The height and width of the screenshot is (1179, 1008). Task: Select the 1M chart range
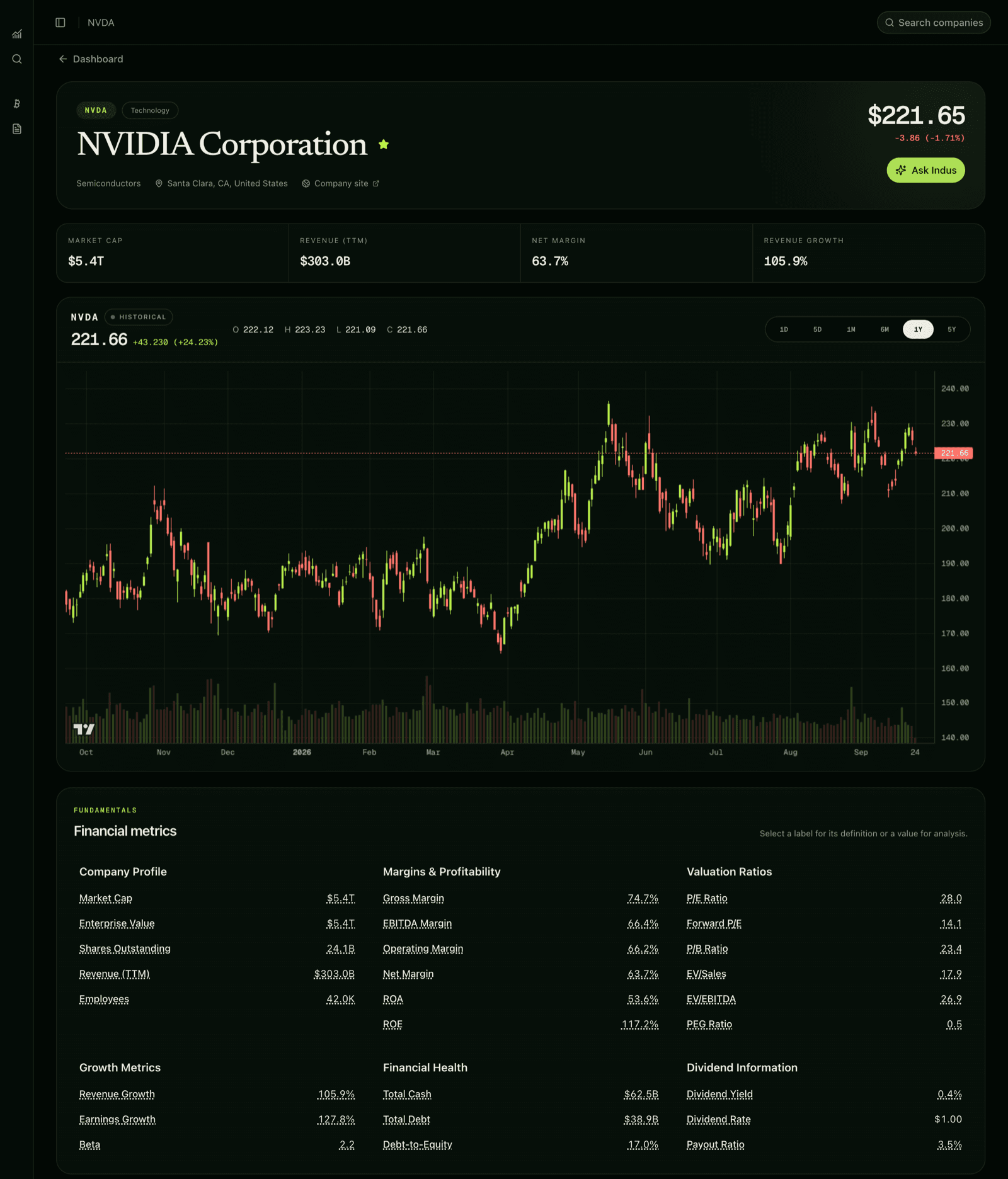coord(851,329)
